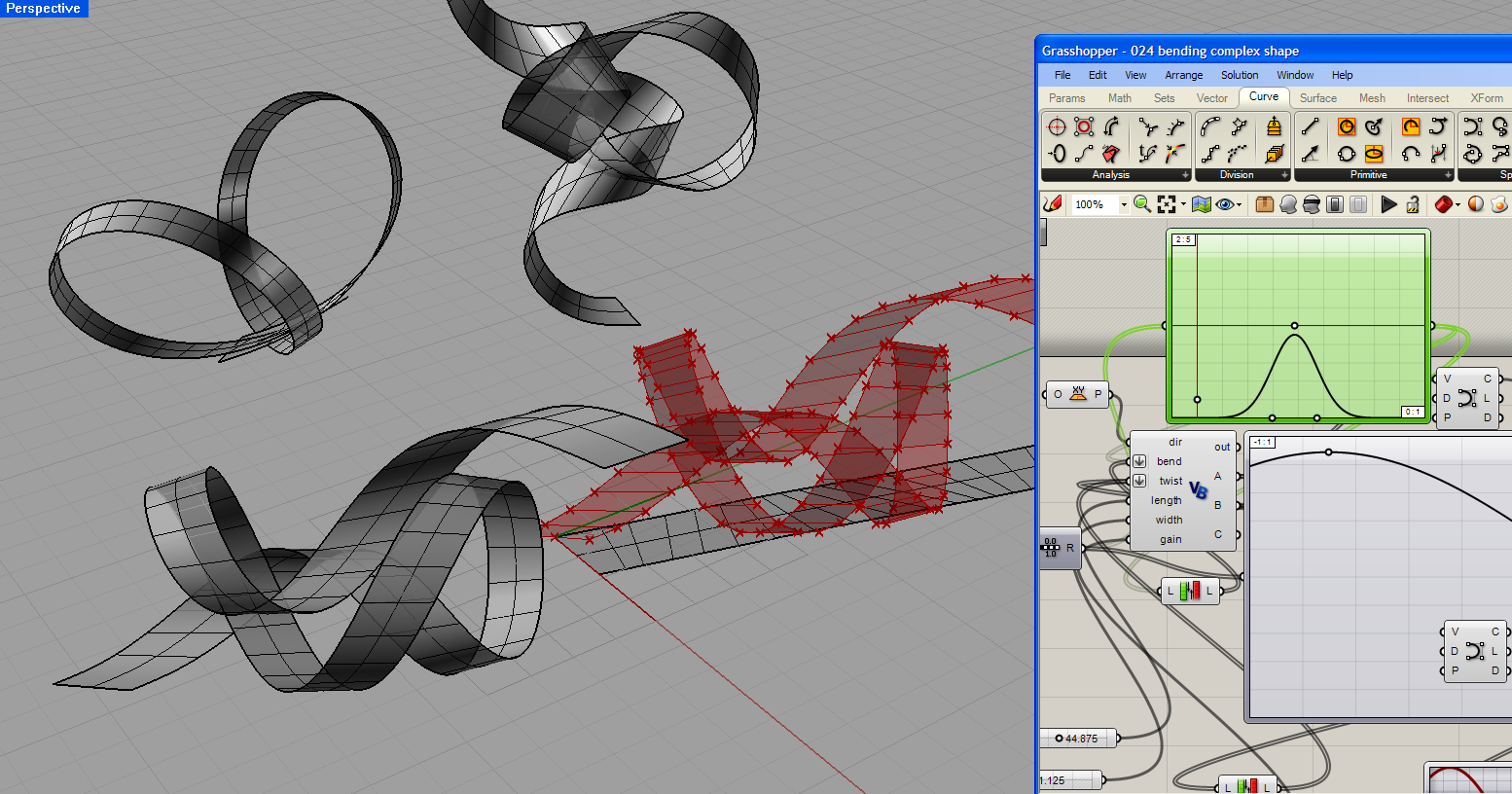
Task: Select the curvature analysis tool
Action: click(1171, 154)
